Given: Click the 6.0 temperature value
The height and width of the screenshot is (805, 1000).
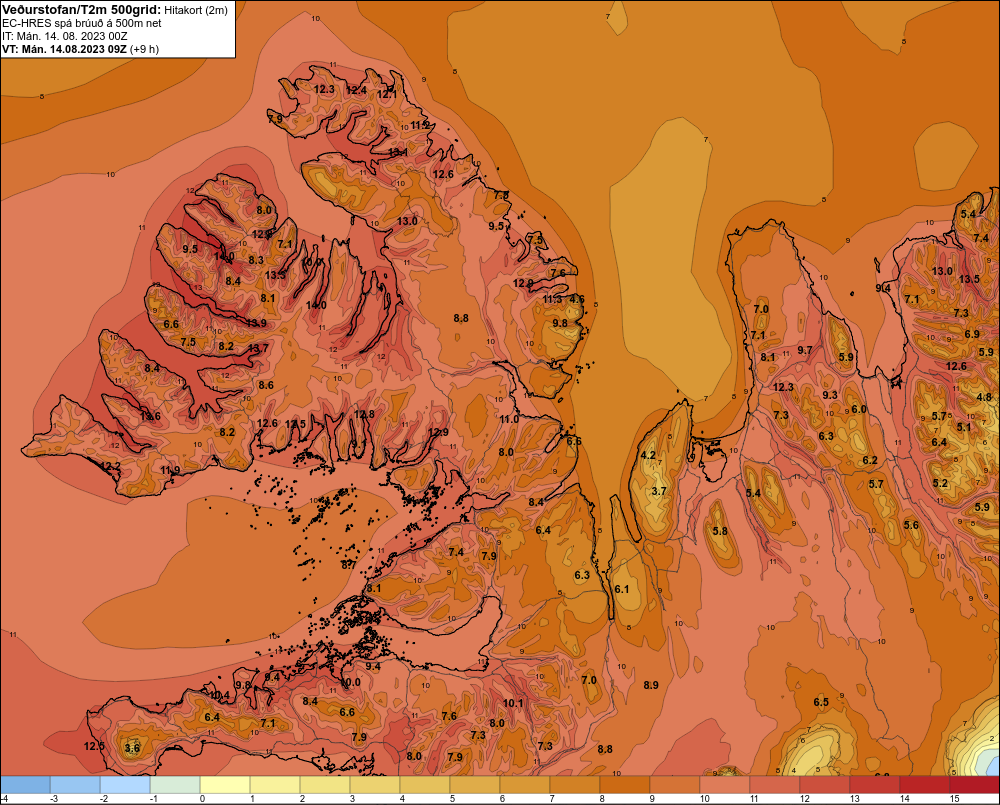Looking at the screenshot, I should point(859,409).
